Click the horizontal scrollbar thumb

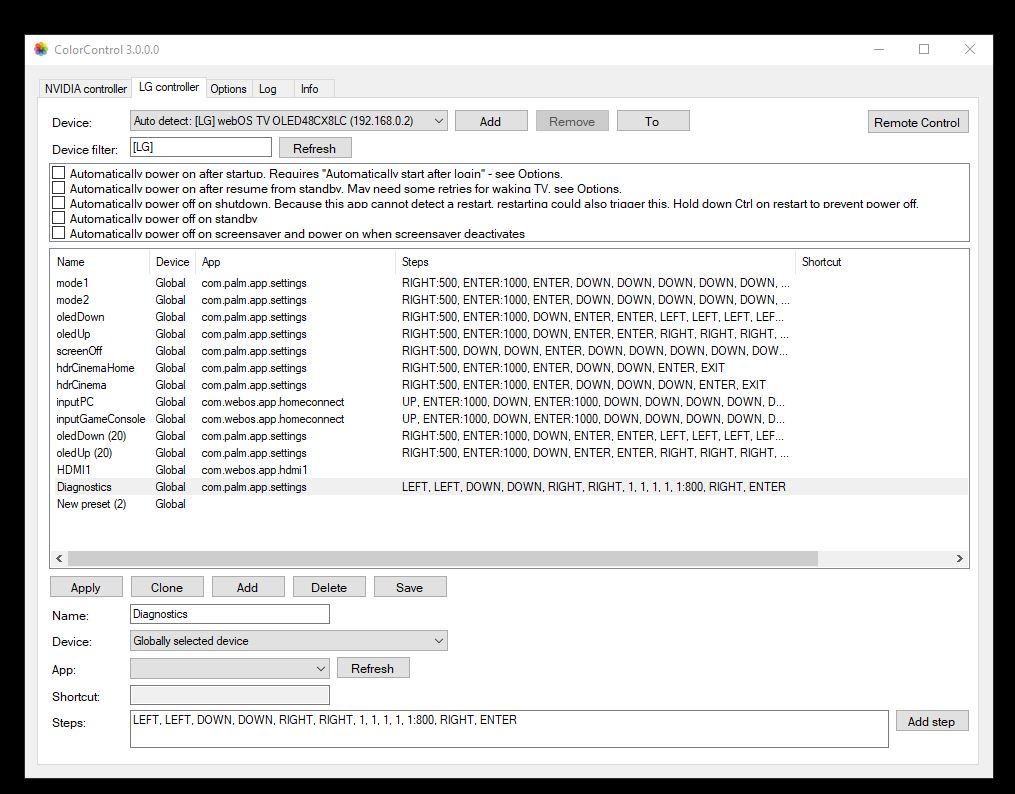[x=443, y=558]
